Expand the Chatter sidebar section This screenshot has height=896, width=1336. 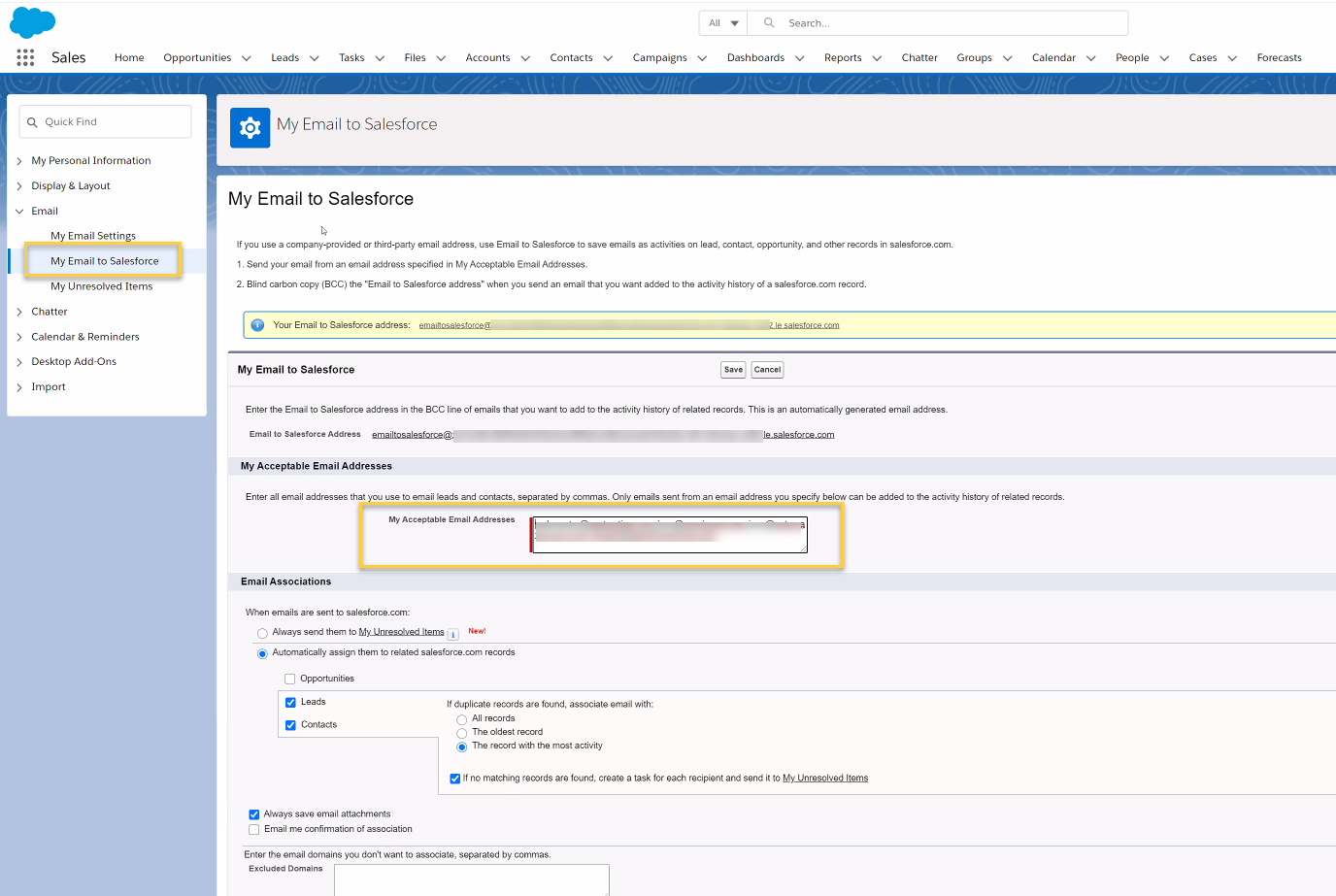click(x=19, y=313)
